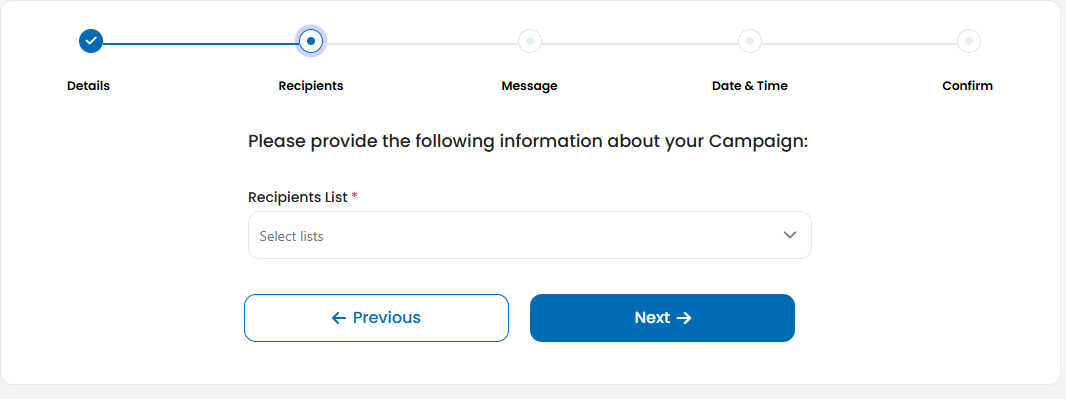The height and width of the screenshot is (399, 1066).
Task: Expand the Select lists chevron arrow
Action: pyautogui.click(x=789, y=235)
